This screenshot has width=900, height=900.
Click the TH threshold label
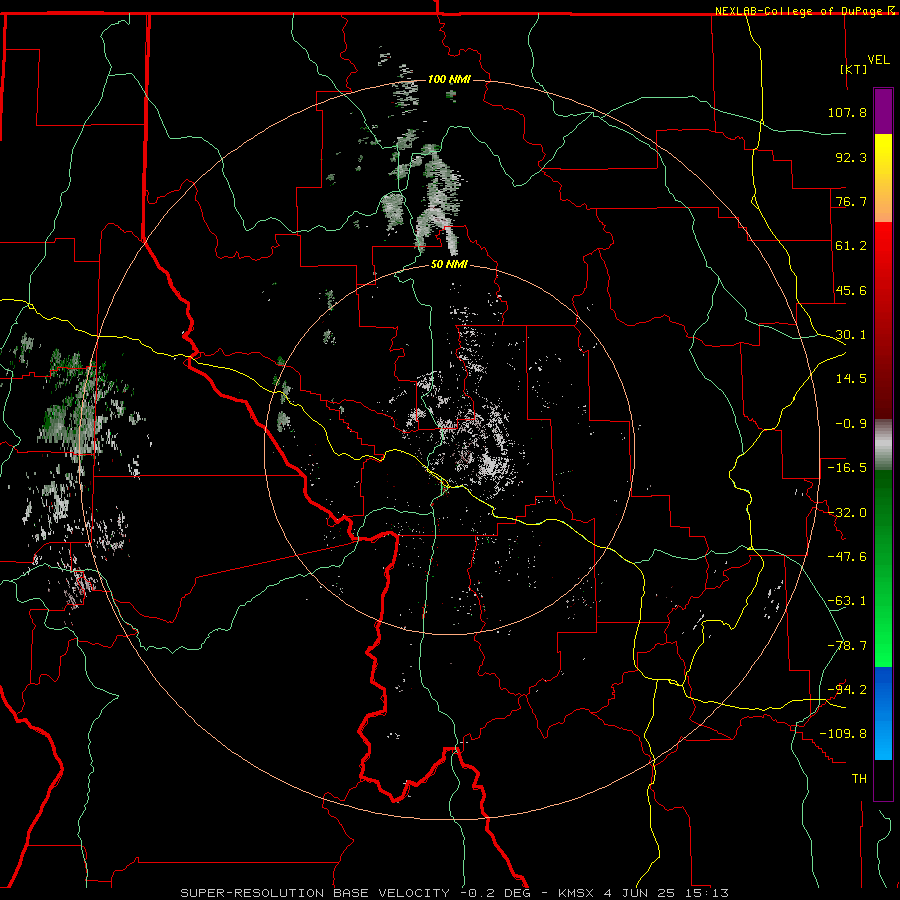(859, 779)
